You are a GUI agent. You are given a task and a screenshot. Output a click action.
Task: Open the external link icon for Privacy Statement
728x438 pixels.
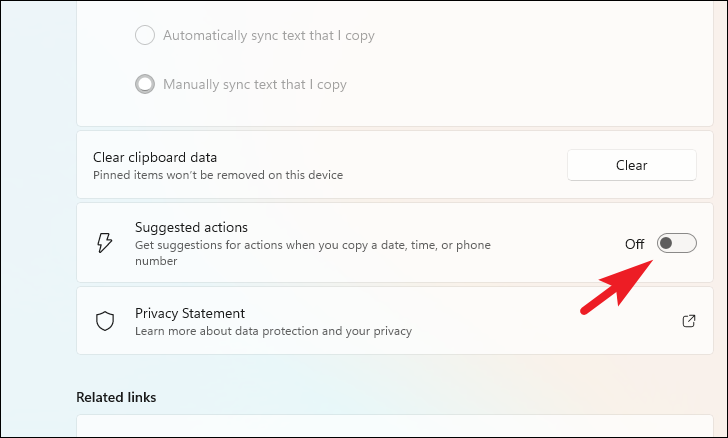coord(689,321)
